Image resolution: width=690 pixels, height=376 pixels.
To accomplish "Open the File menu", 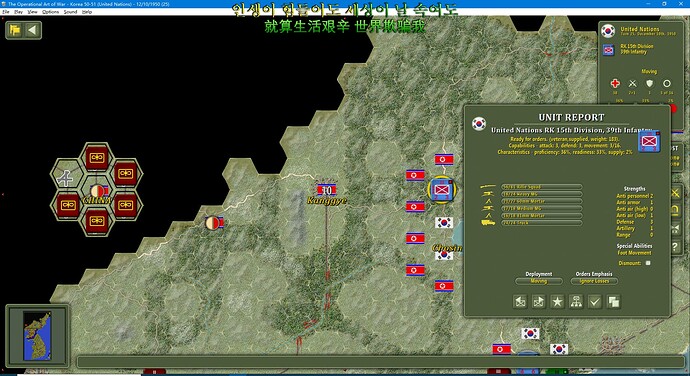I will pos(6,12).
